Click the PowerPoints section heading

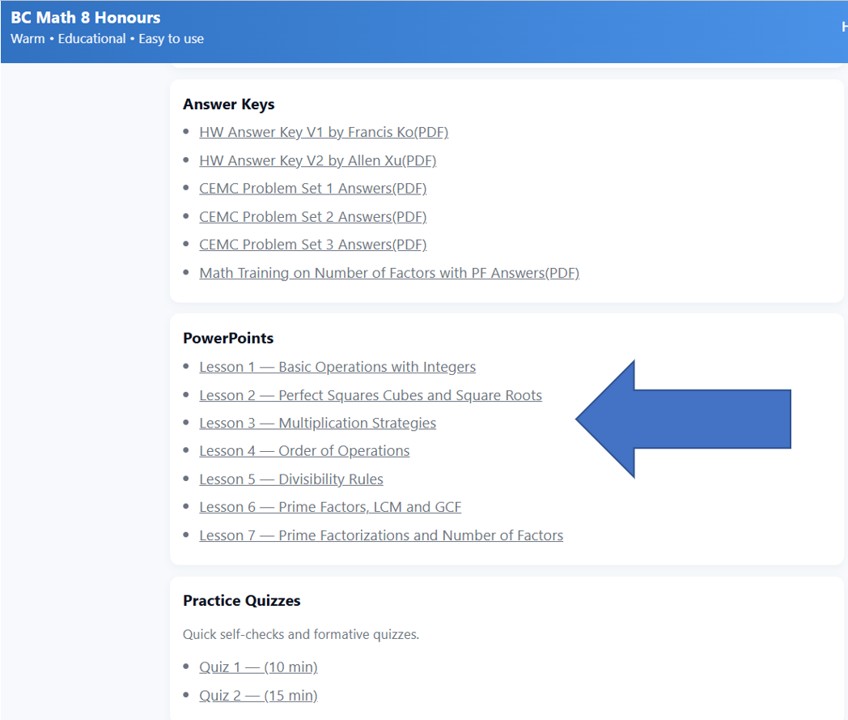(228, 339)
